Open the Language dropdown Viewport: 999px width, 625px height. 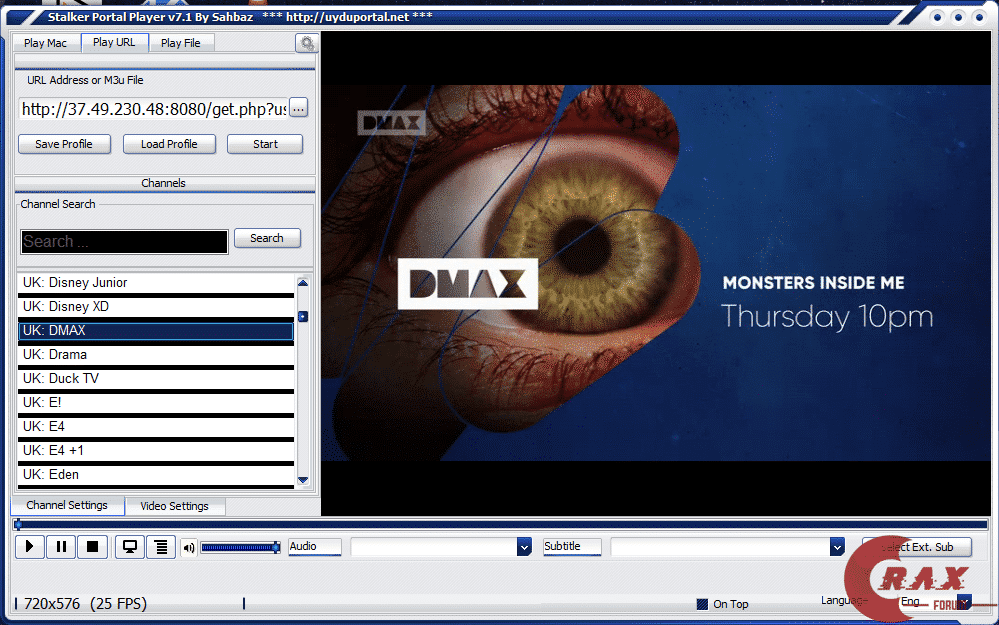click(965, 601)
